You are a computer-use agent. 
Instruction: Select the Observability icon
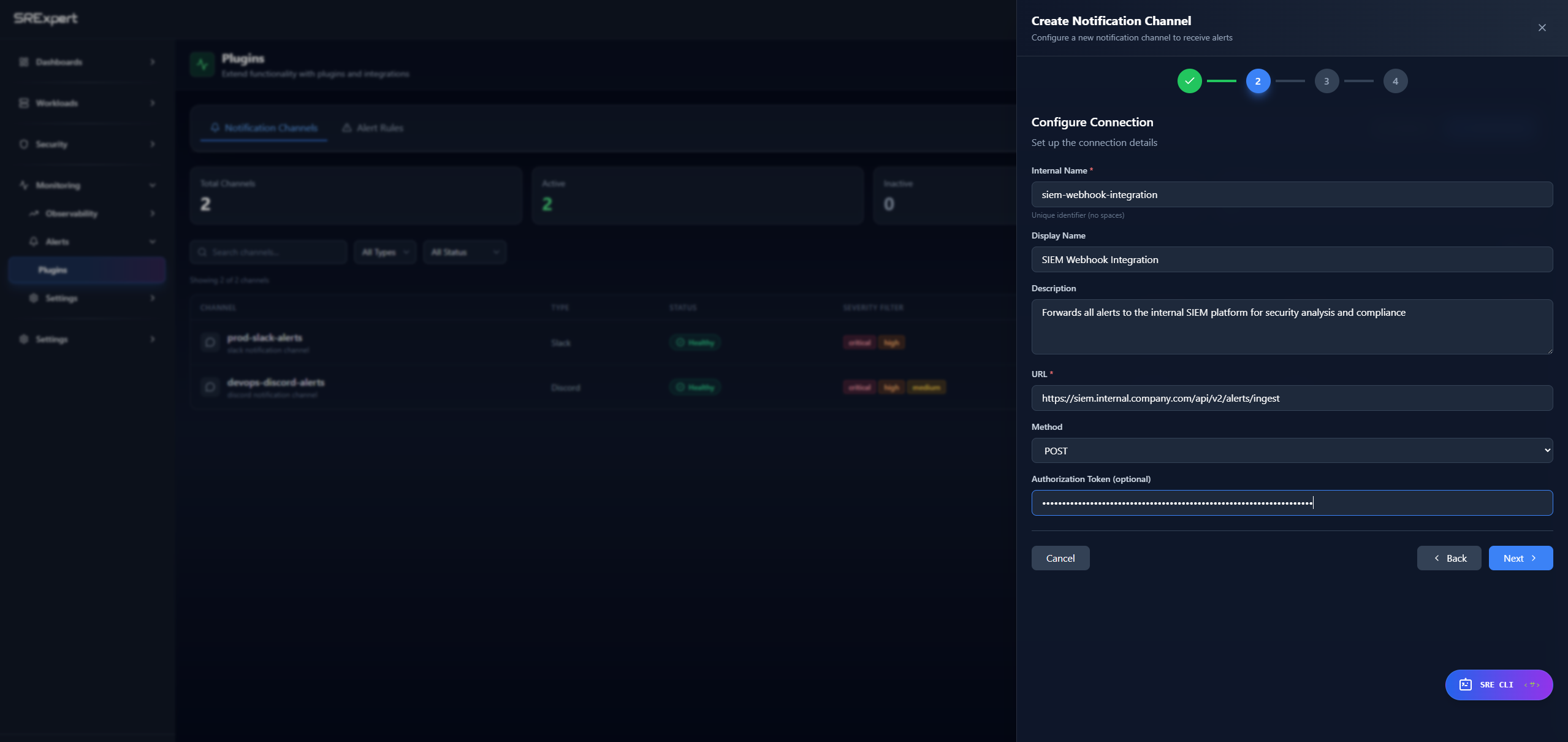pos(34,213)
